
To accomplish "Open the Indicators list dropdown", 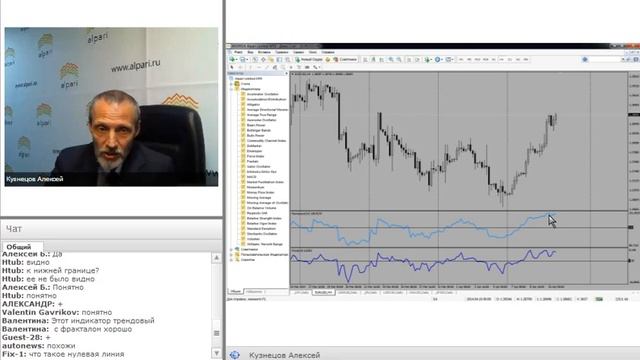I will click(428, 60).
